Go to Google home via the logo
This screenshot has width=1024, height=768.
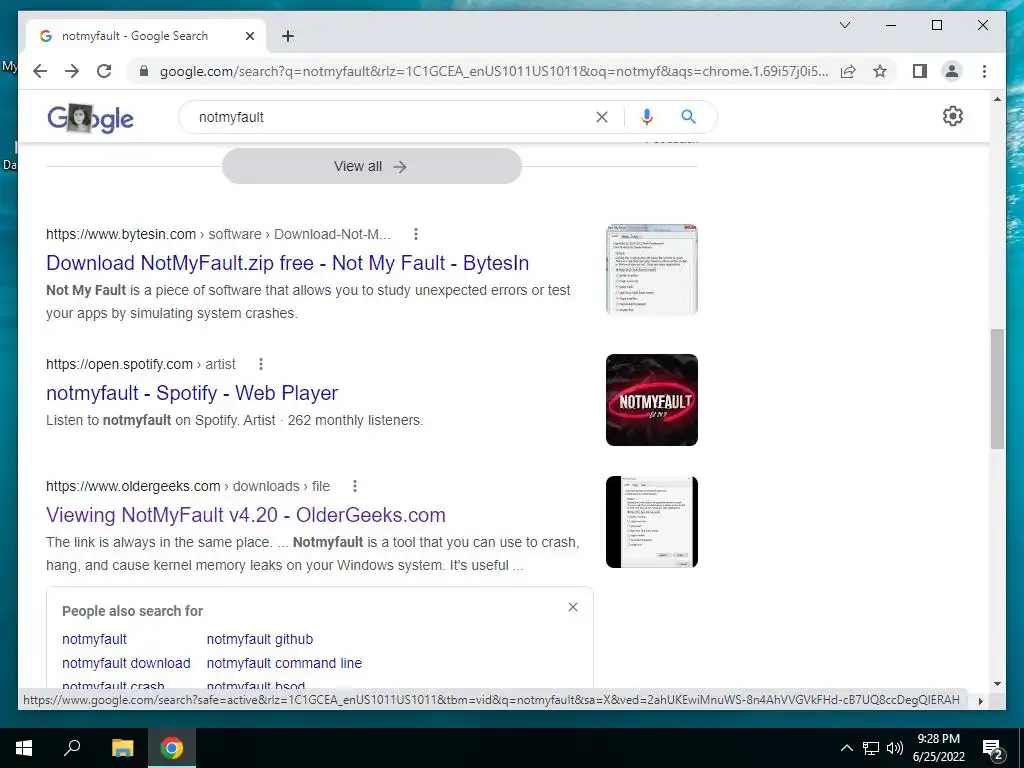tap(90, 118)
